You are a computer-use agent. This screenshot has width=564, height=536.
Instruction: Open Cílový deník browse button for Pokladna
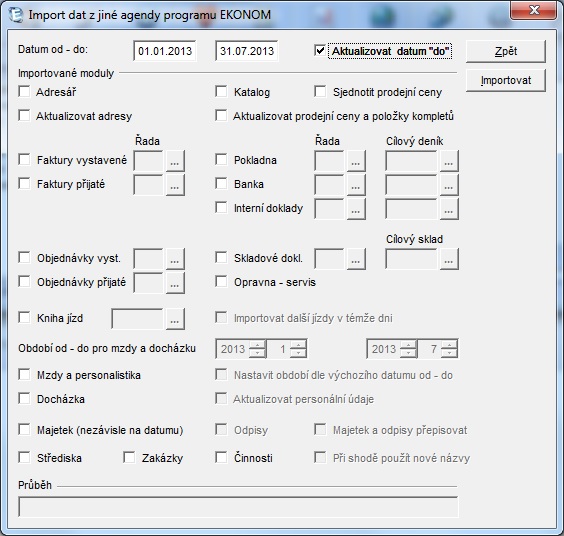[x=449, y=161]
